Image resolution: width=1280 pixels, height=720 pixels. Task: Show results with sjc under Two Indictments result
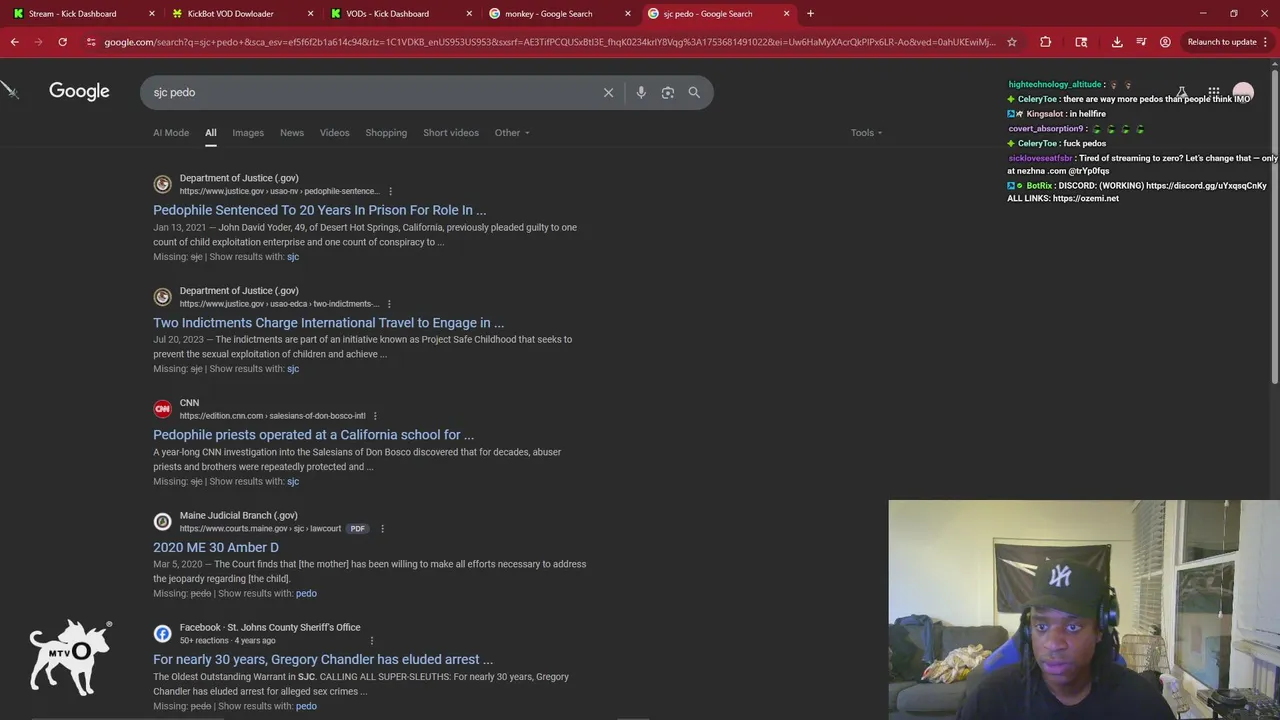(293, 369)
